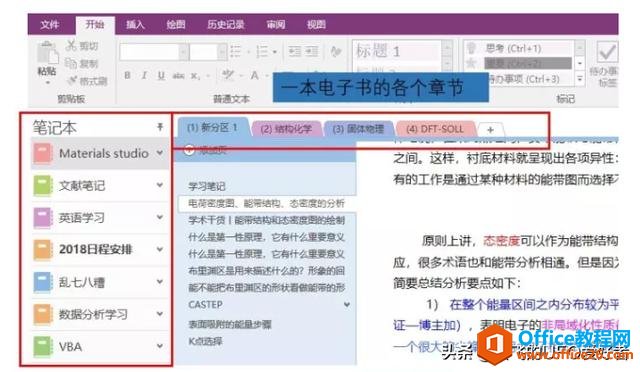Open the bullet list style arrow

[x=248, y=52]
